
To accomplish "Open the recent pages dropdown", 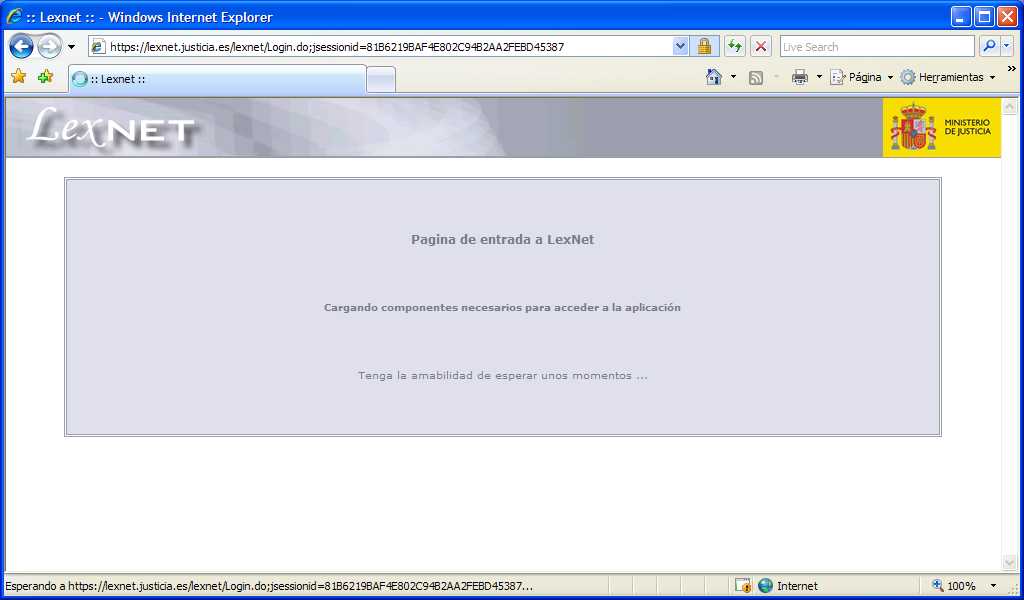I will click(70, 46).
